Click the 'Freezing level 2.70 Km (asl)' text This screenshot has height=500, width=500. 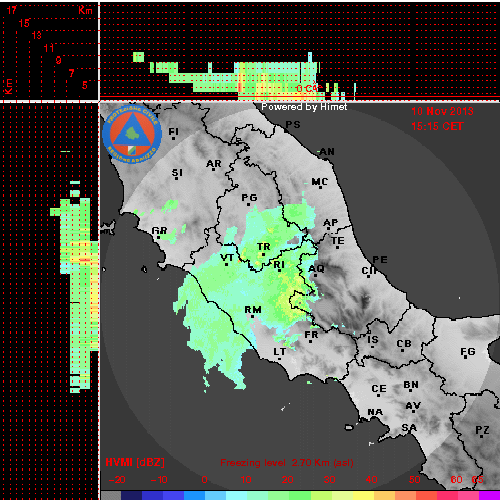tap(287, 463)
